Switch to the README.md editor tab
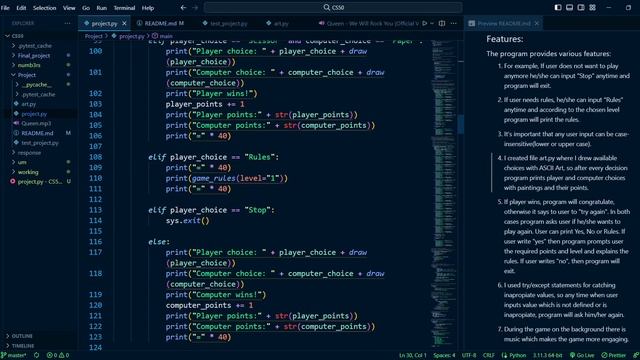This screenshot has height=360, width=640. [160, 24]
